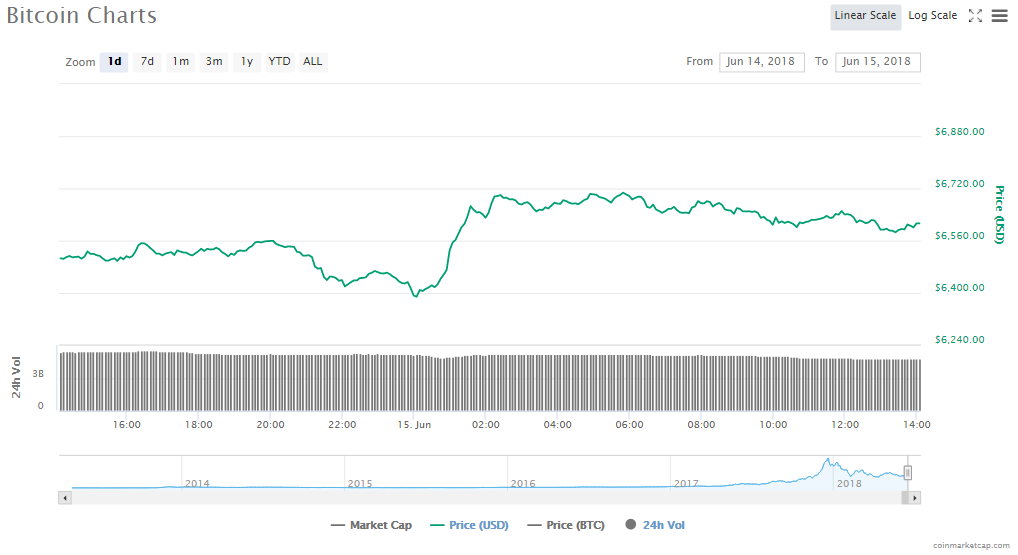Click the fullscreen expand icon

975,16
